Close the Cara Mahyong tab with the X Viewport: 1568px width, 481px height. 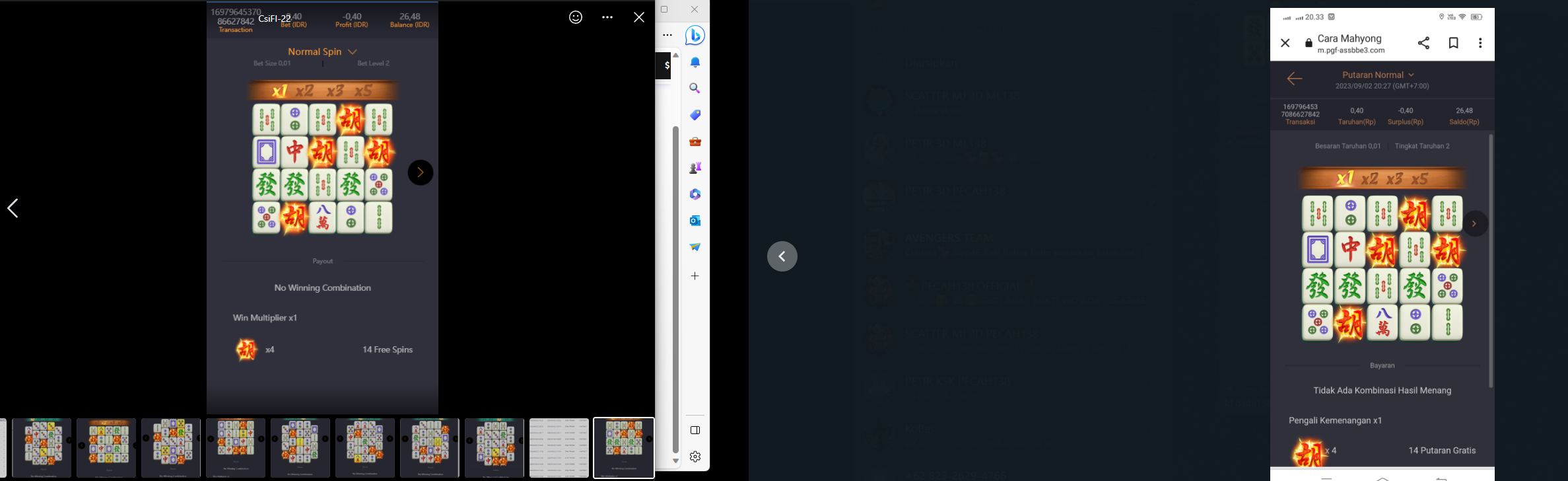[1285, 43]
